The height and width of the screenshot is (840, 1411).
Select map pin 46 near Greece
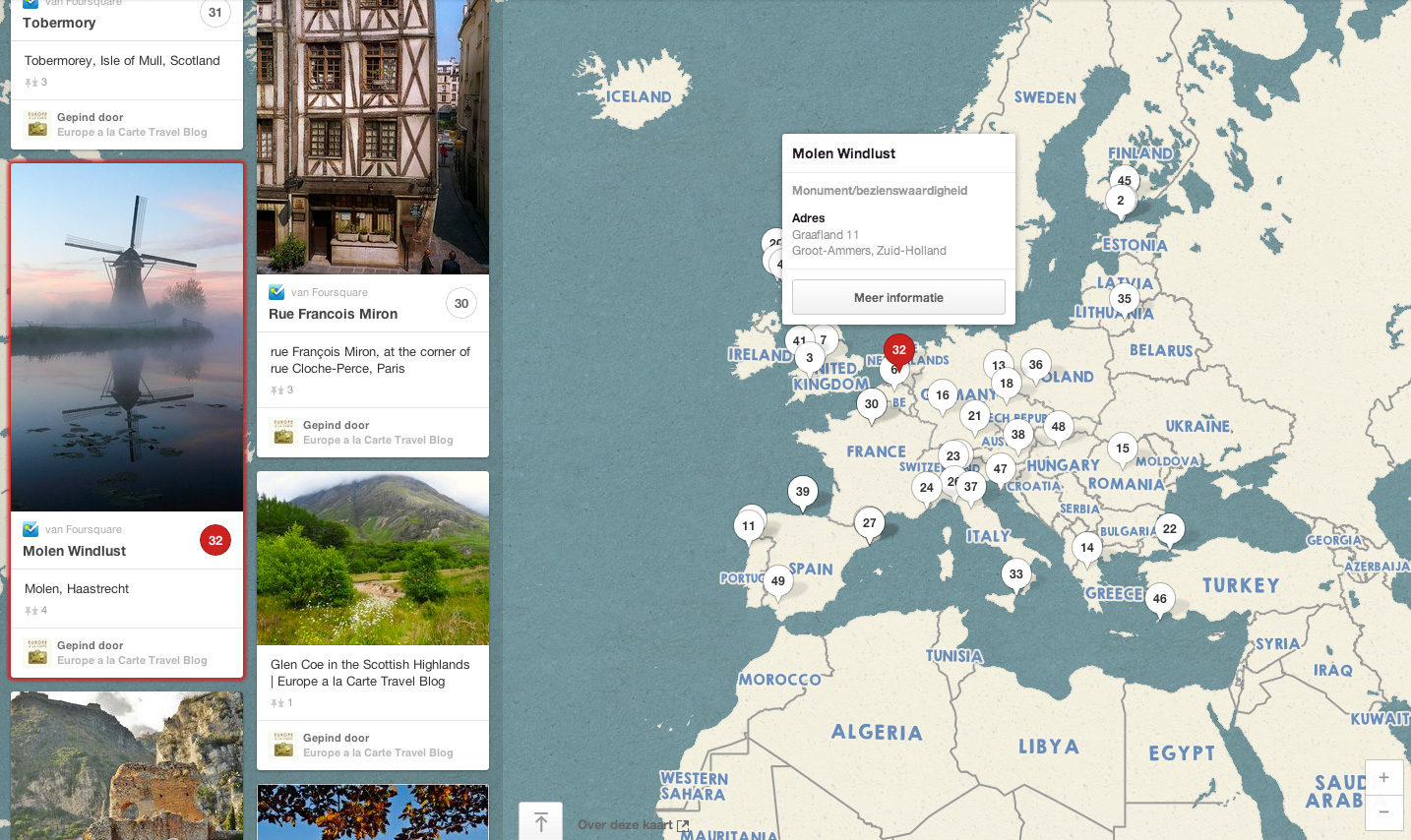click(1160, 598)
